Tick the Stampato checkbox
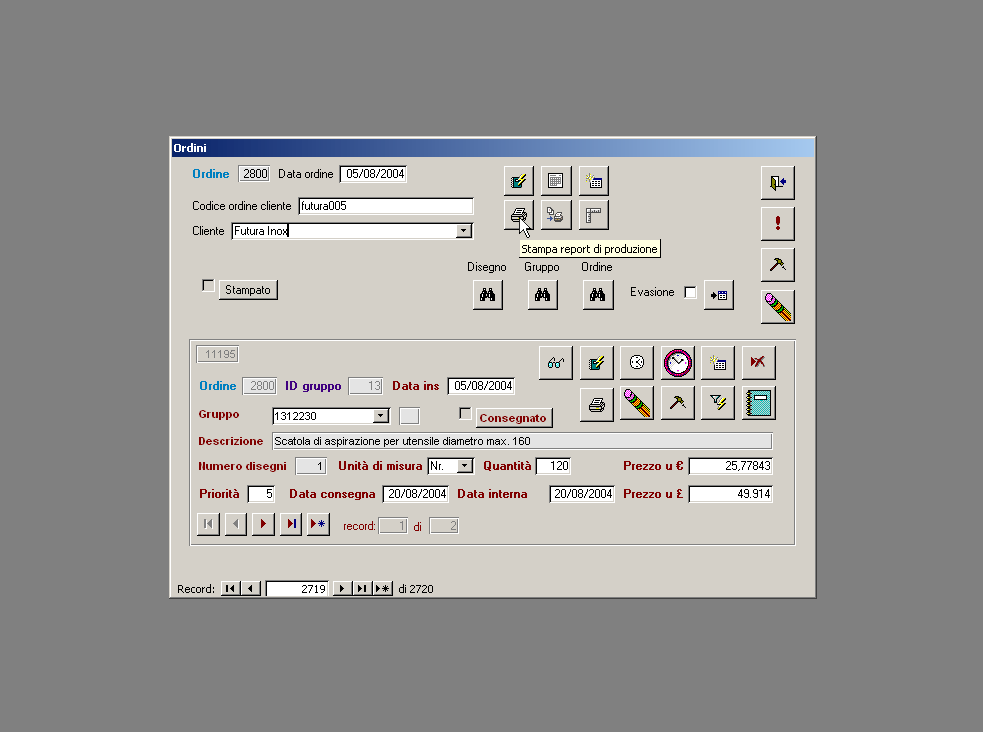 click(x=208, y=286)
